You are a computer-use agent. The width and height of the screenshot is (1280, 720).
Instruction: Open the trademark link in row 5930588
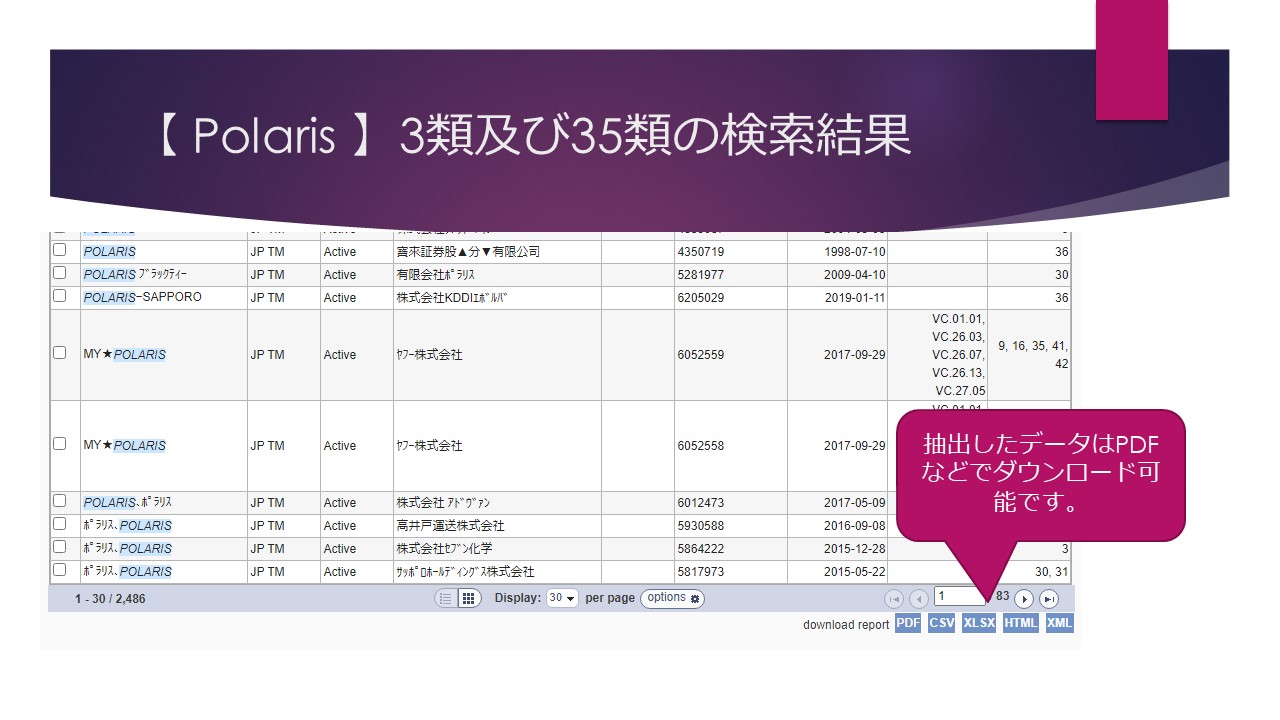128,526
